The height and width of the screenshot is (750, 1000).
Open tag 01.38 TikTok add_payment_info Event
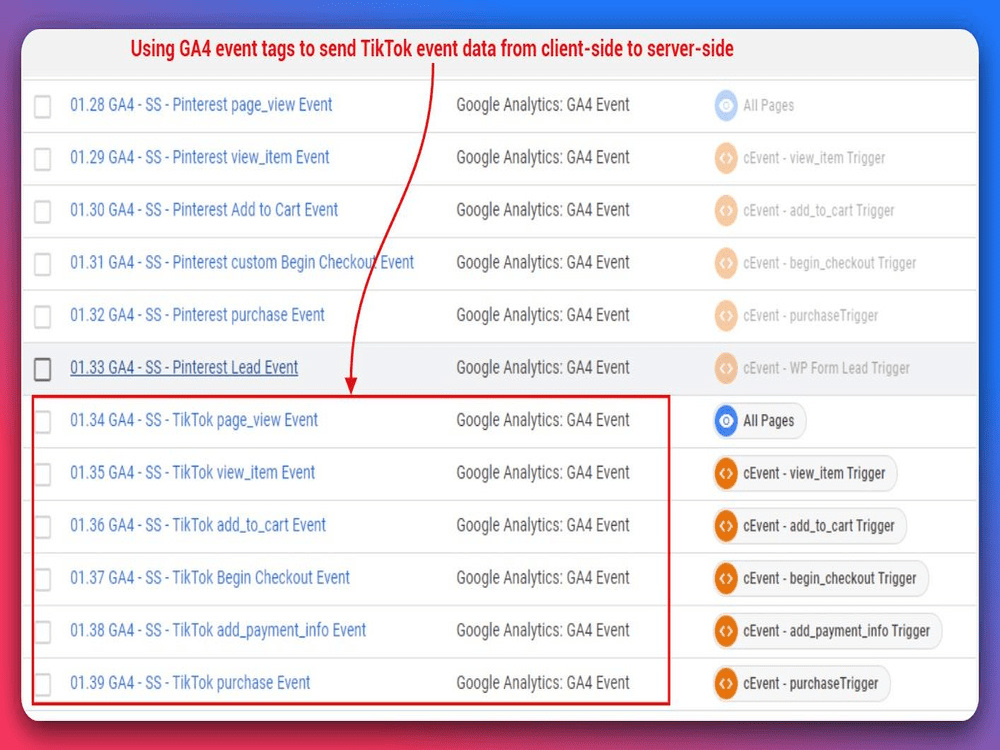[x=218, y=630]
